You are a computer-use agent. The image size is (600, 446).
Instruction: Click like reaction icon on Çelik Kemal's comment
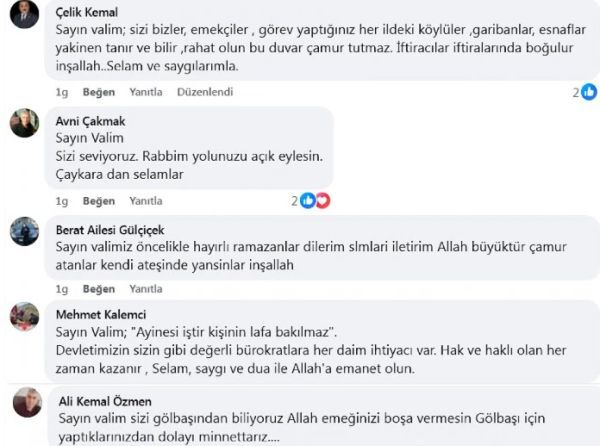pos(588,92)
